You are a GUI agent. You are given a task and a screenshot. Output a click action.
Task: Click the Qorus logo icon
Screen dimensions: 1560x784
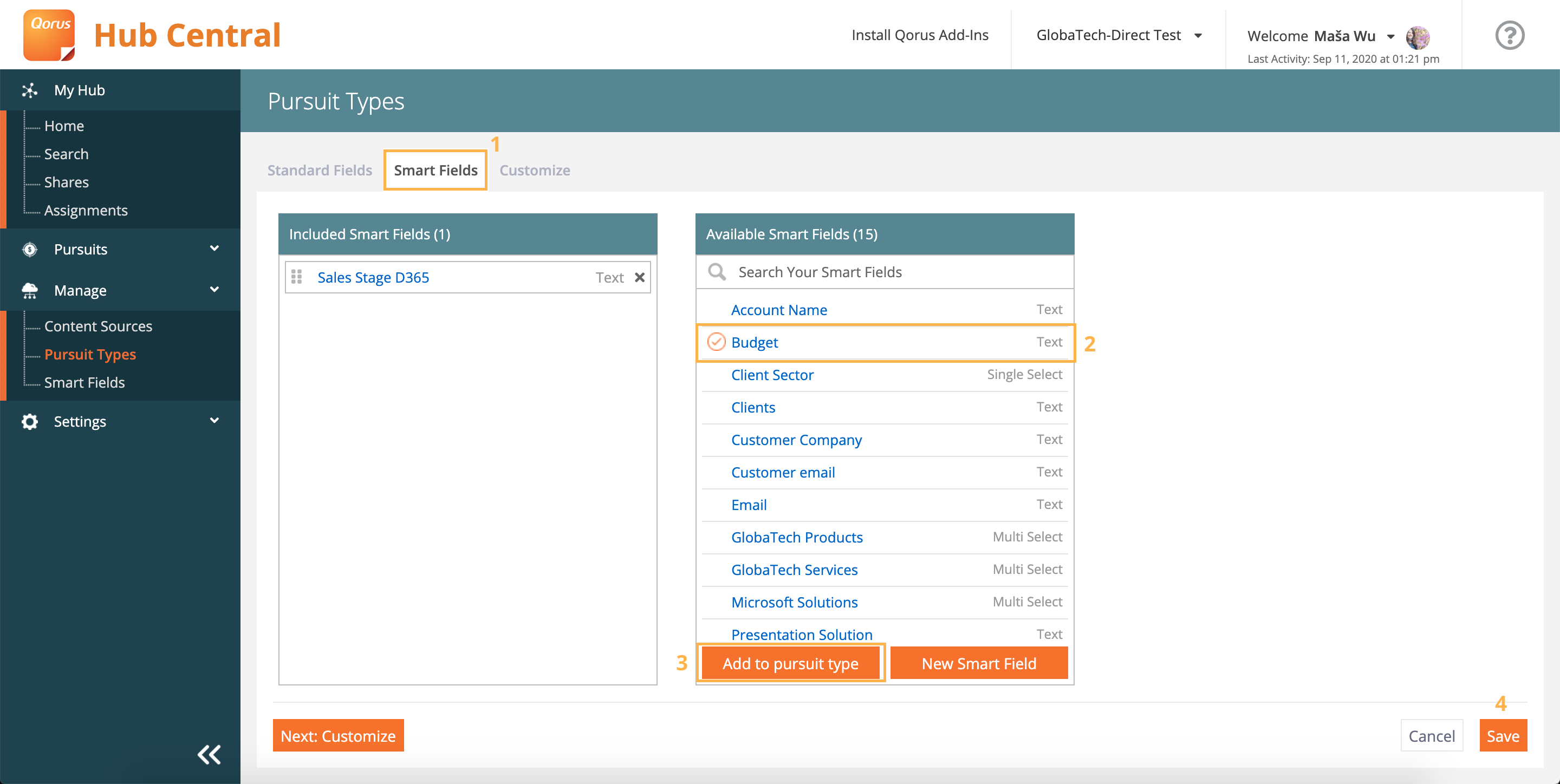pos(49,35)
